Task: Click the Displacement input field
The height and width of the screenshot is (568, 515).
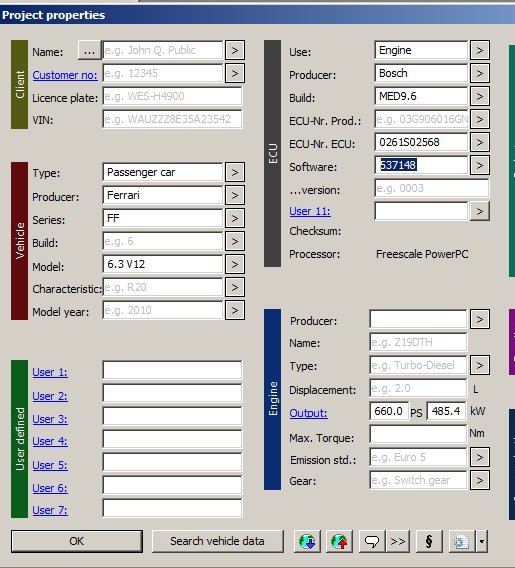Action: pyautogui.click(x=418, y=388)
